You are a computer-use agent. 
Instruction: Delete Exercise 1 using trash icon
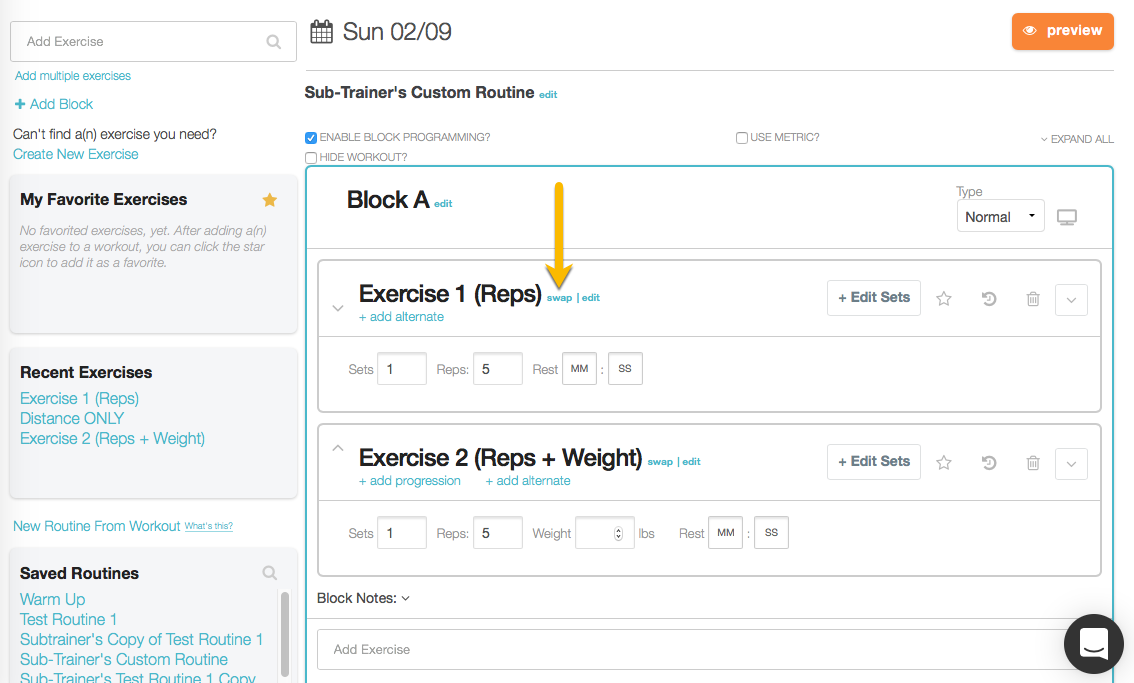(x=1033, y=298)
